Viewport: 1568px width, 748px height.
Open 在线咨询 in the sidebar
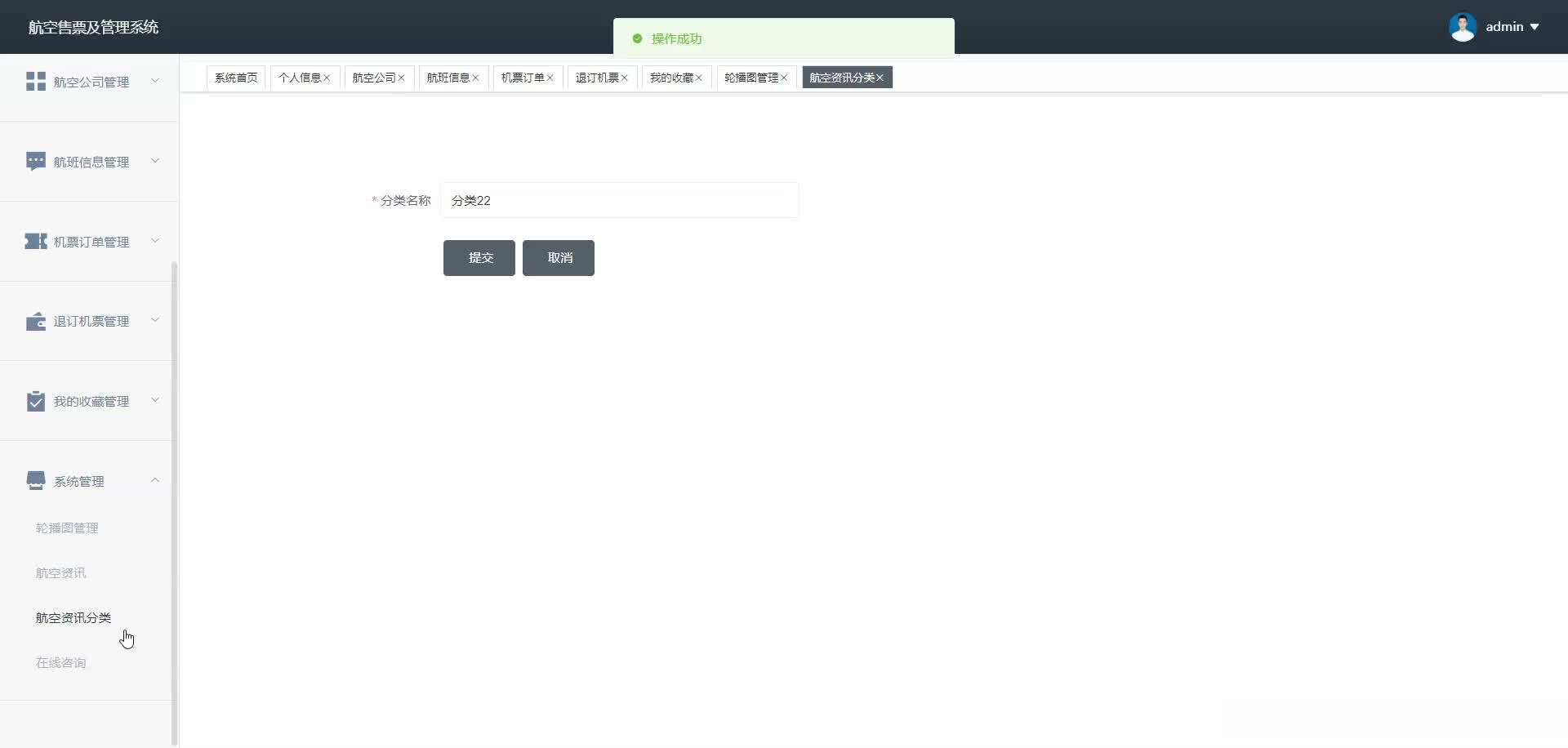tap(60, 663)
